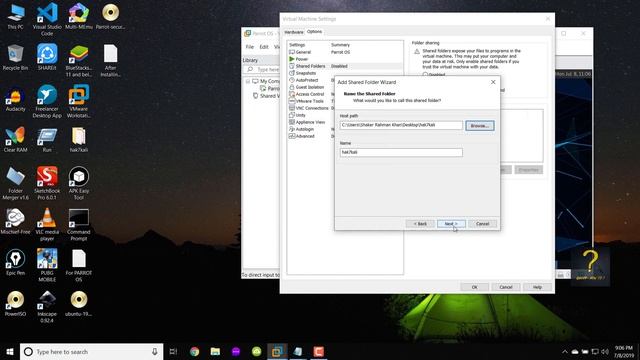Switch to the Hardware tab

(293, 32)
